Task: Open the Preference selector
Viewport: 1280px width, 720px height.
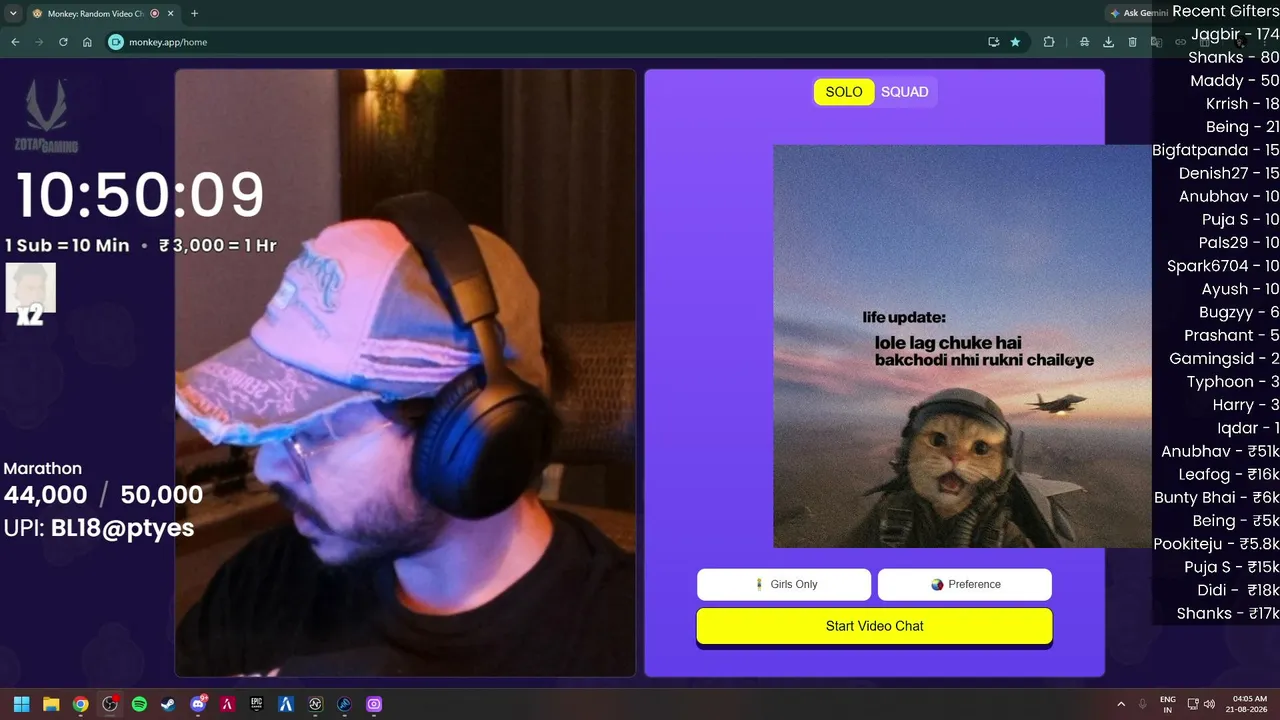Action: coord(965,584)
